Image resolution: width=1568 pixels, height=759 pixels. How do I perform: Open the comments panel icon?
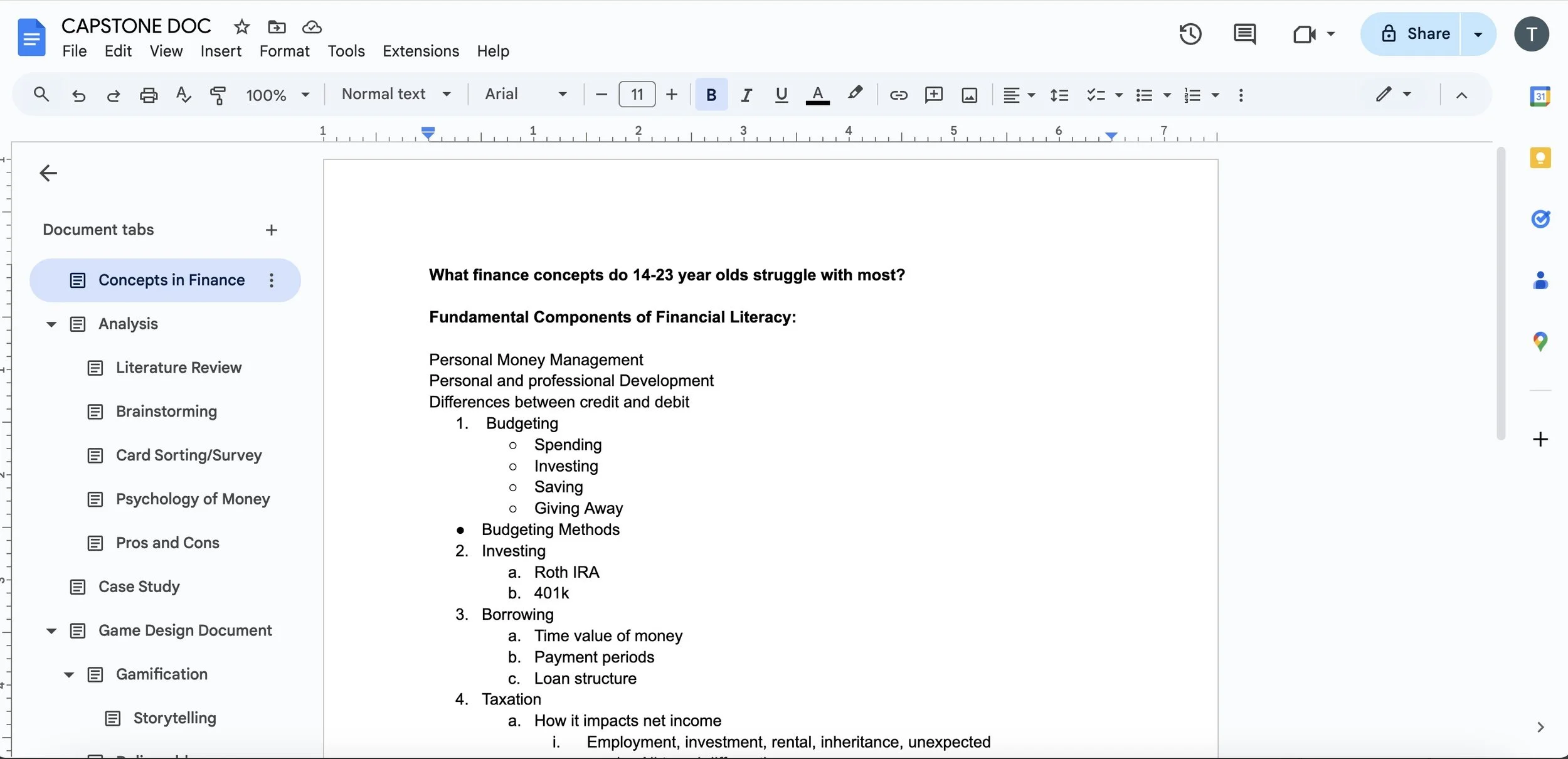click(1244, 34)
